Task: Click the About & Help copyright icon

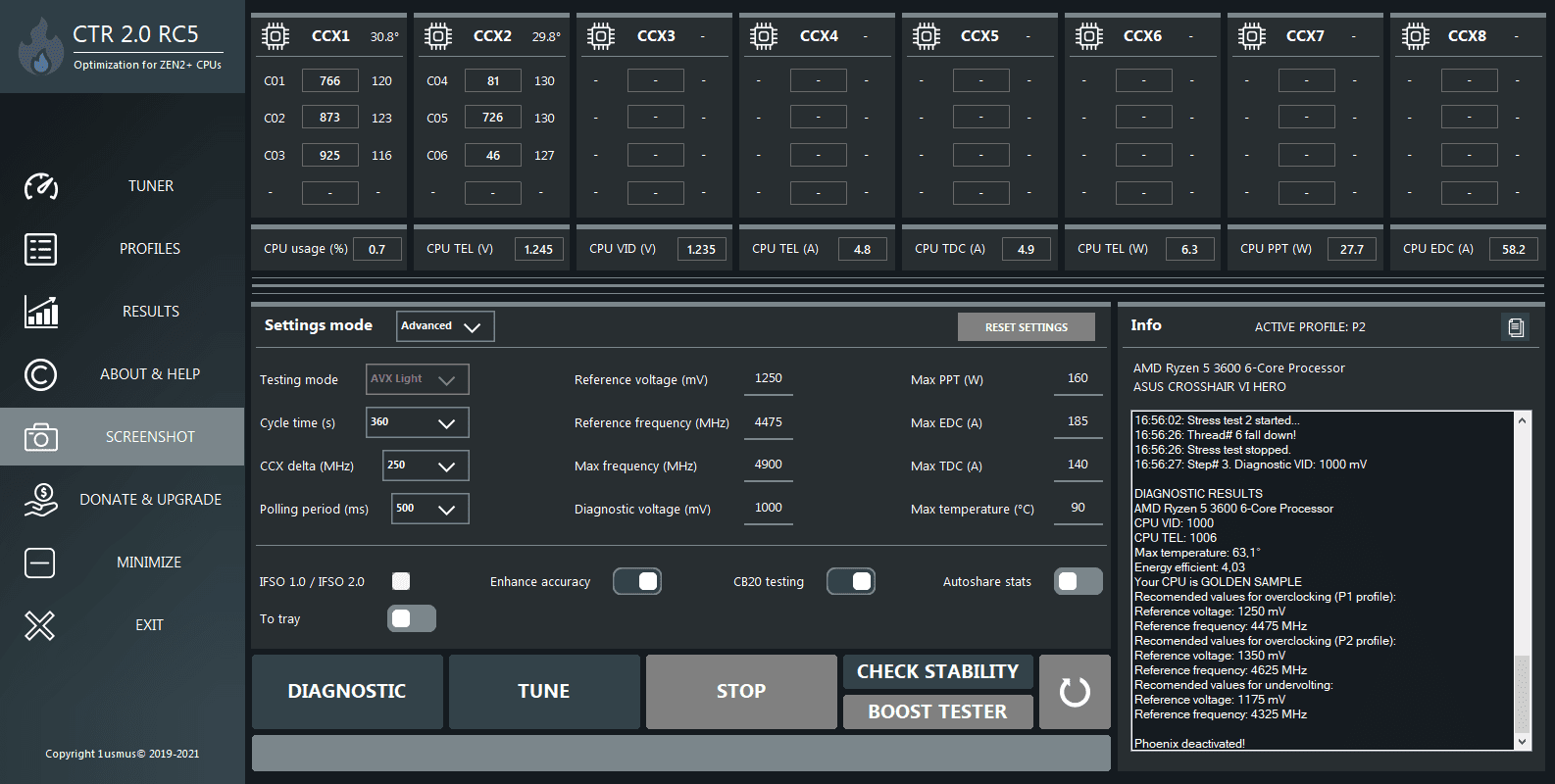Action: (x=40, y=374)
